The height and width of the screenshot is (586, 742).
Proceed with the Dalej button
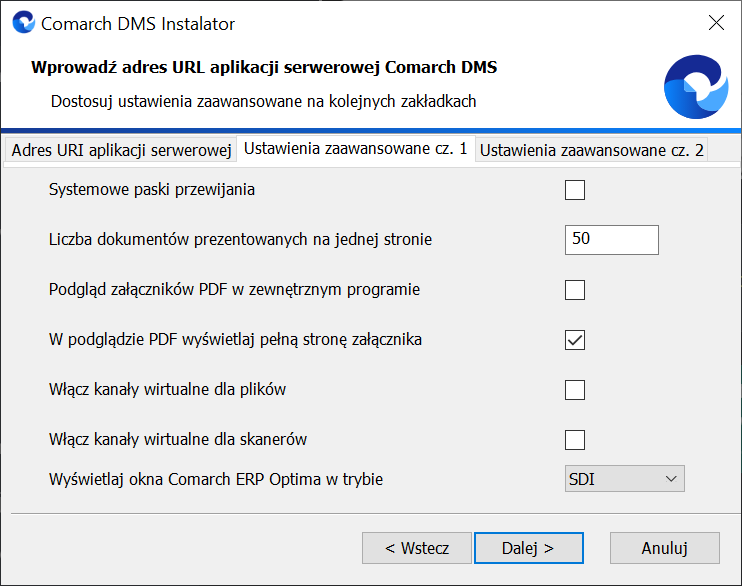(x=529, y=548)
